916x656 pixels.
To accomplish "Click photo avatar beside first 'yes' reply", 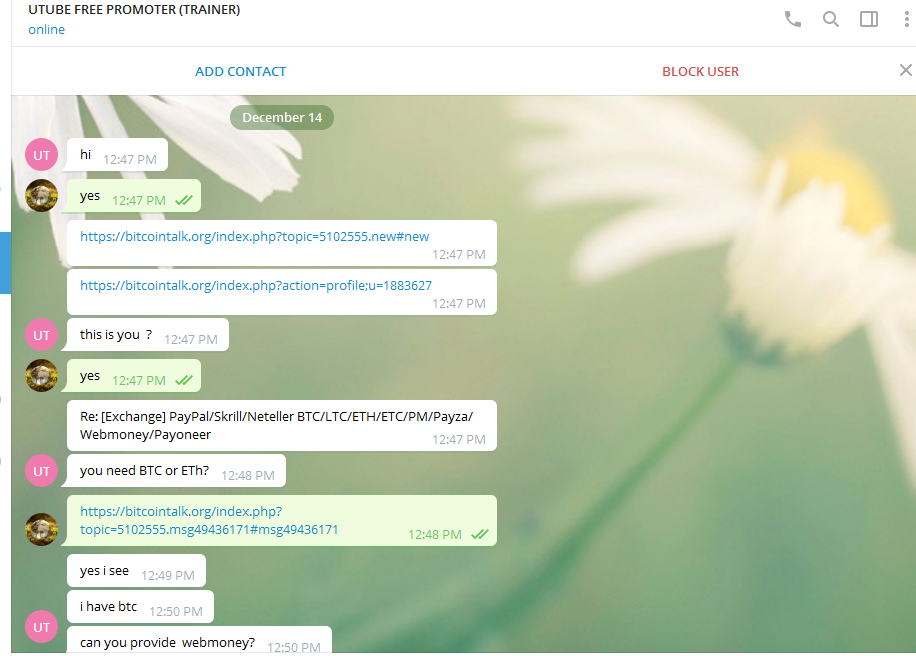I will click(41, 196).
